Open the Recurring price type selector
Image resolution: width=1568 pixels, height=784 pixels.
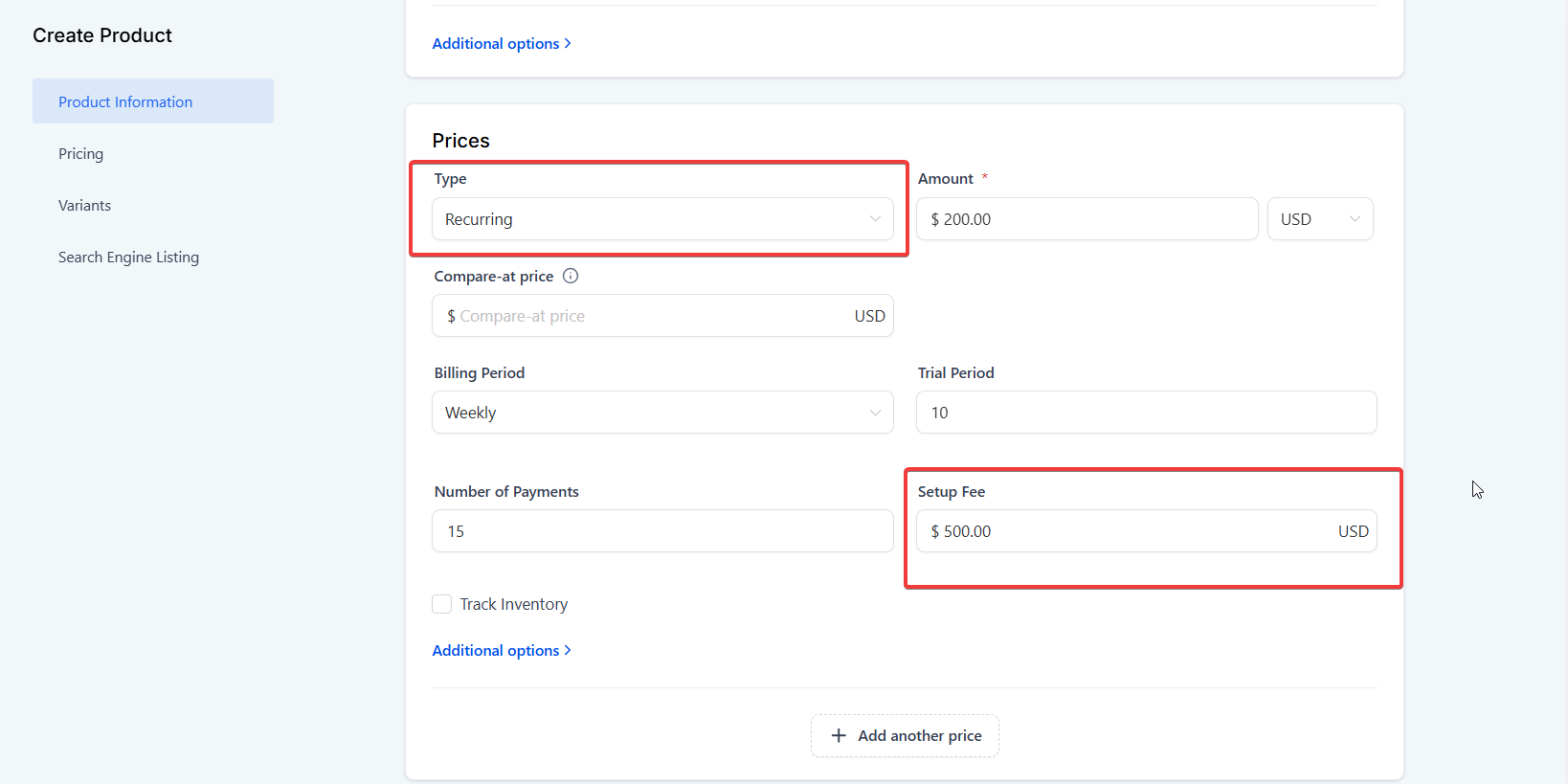click(x=661, y=219)
